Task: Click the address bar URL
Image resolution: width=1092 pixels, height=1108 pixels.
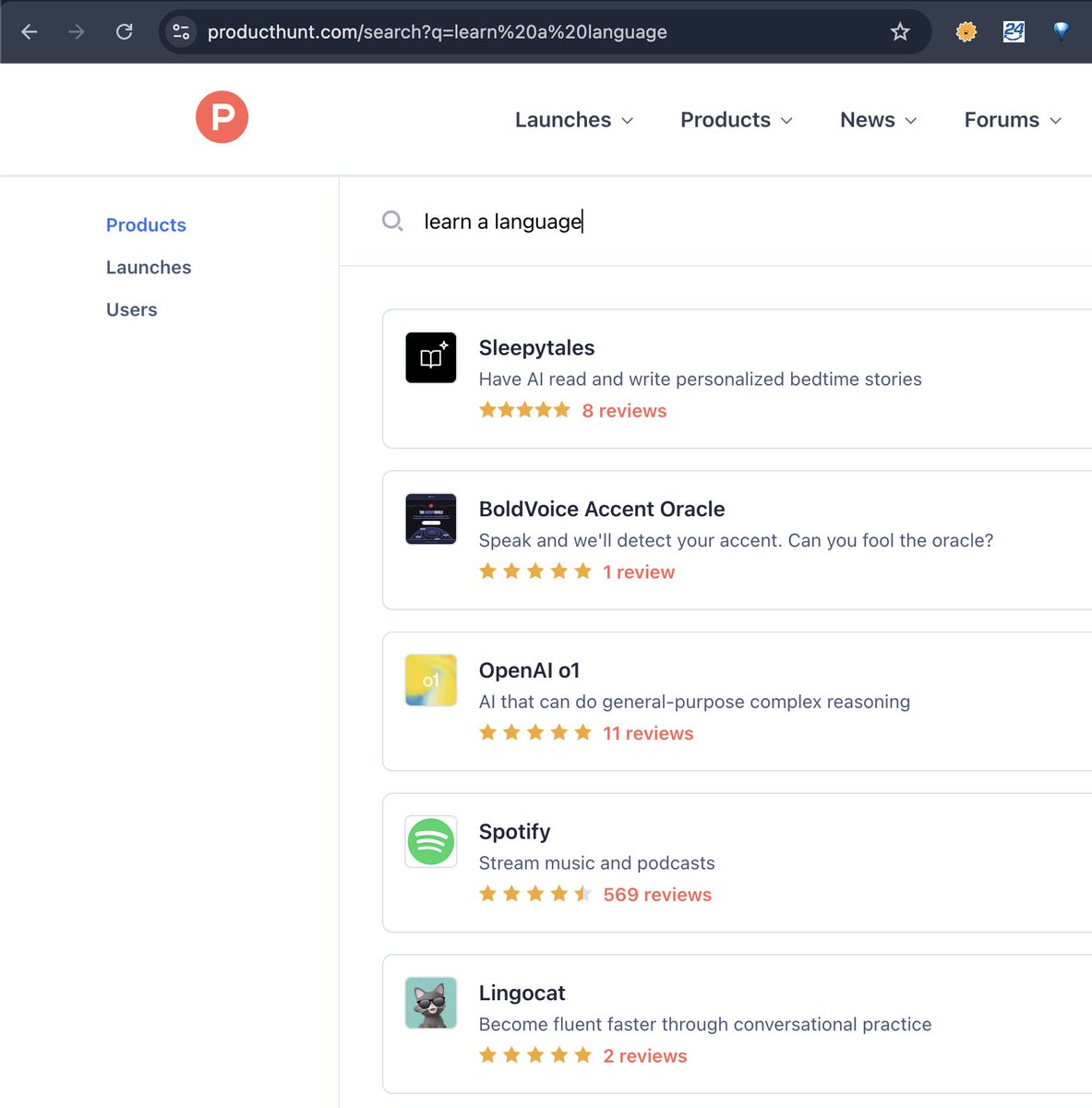Action: (438, 32)
